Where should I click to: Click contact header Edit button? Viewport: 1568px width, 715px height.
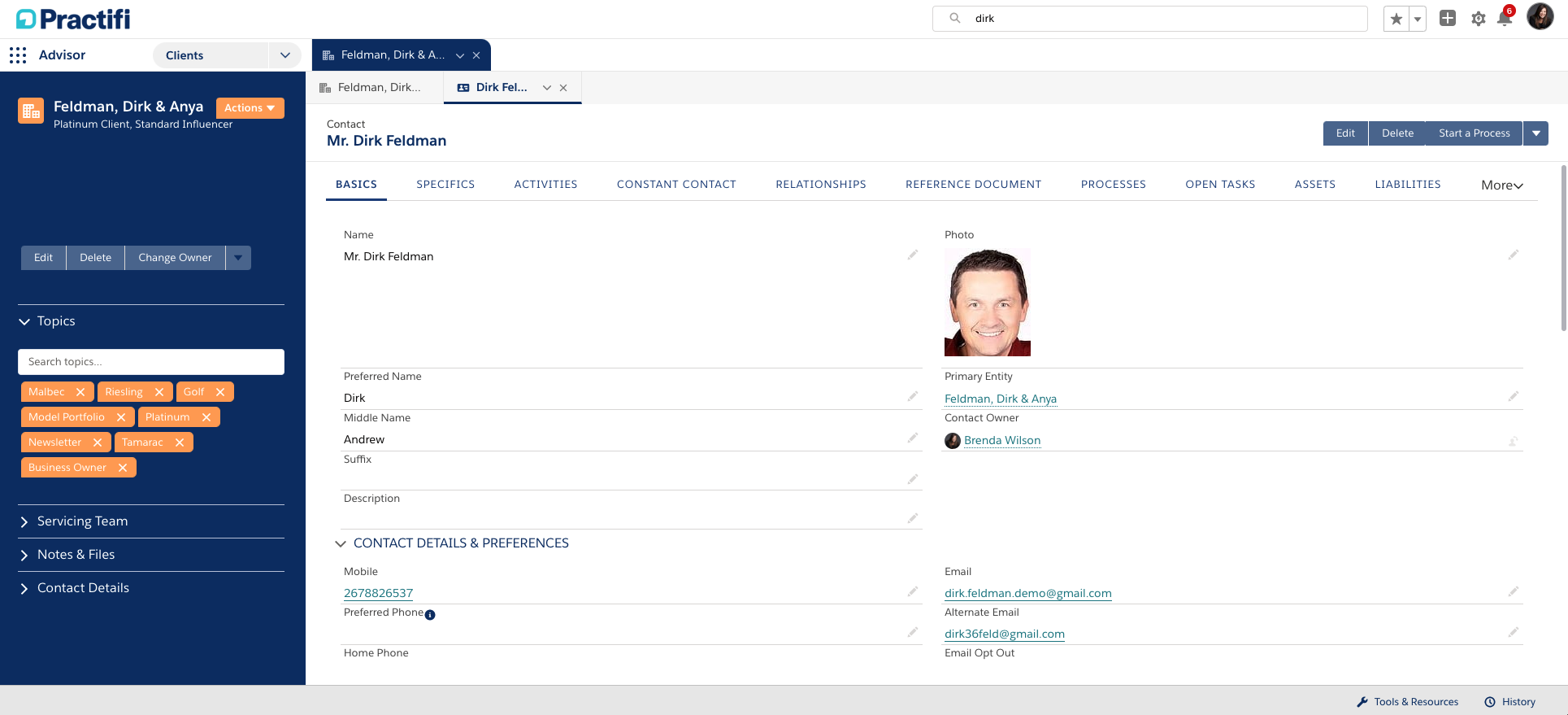1345,133
